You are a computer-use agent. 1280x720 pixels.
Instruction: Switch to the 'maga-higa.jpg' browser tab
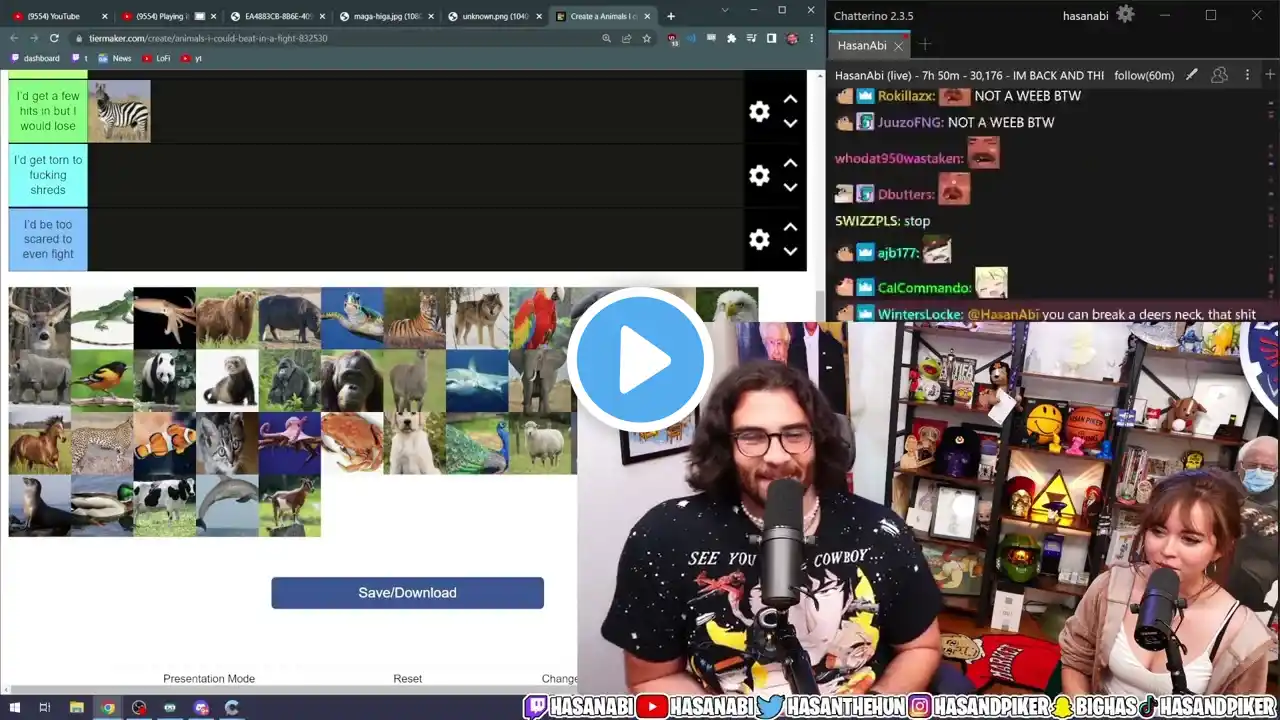(x=386, y=16)
